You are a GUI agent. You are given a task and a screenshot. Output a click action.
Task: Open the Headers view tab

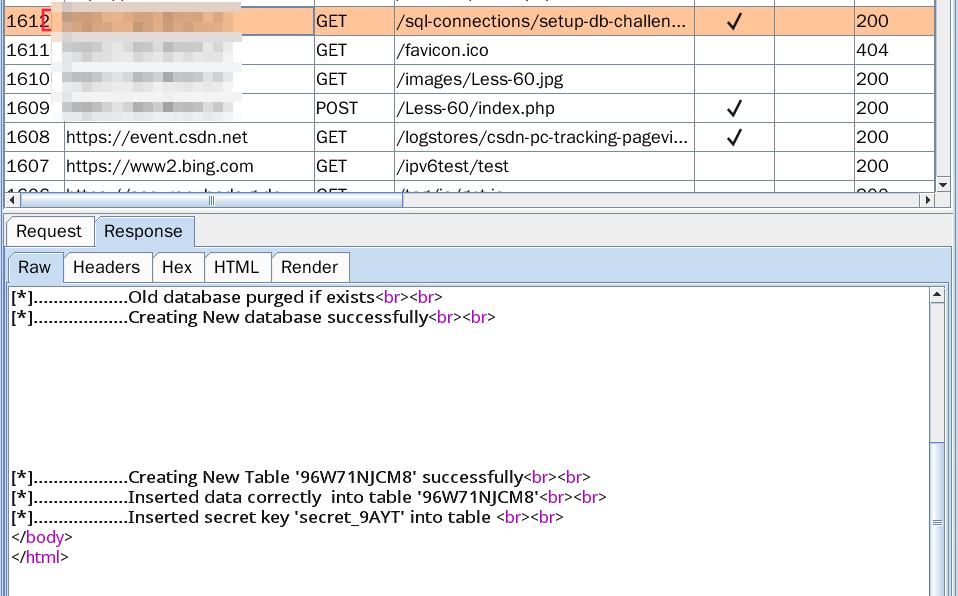(107, 268)
